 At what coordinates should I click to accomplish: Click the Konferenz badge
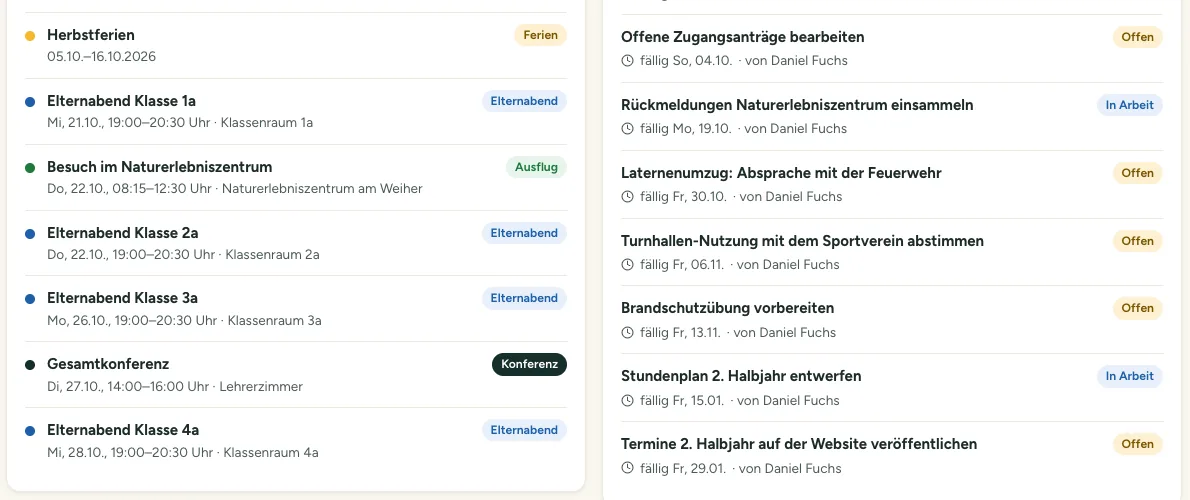530,364
